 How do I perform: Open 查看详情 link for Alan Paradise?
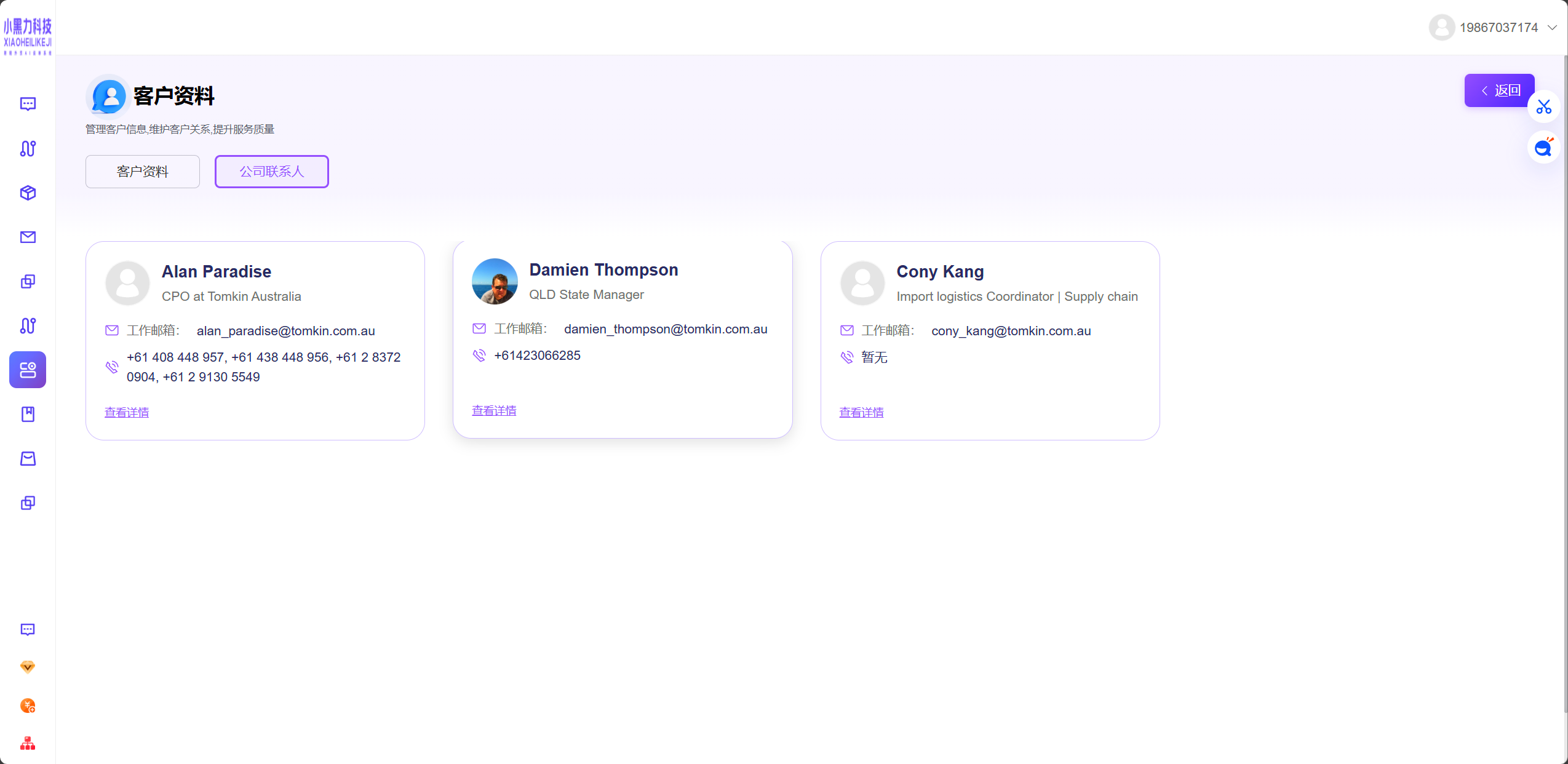pyautogui.click(x=127, y=412)
